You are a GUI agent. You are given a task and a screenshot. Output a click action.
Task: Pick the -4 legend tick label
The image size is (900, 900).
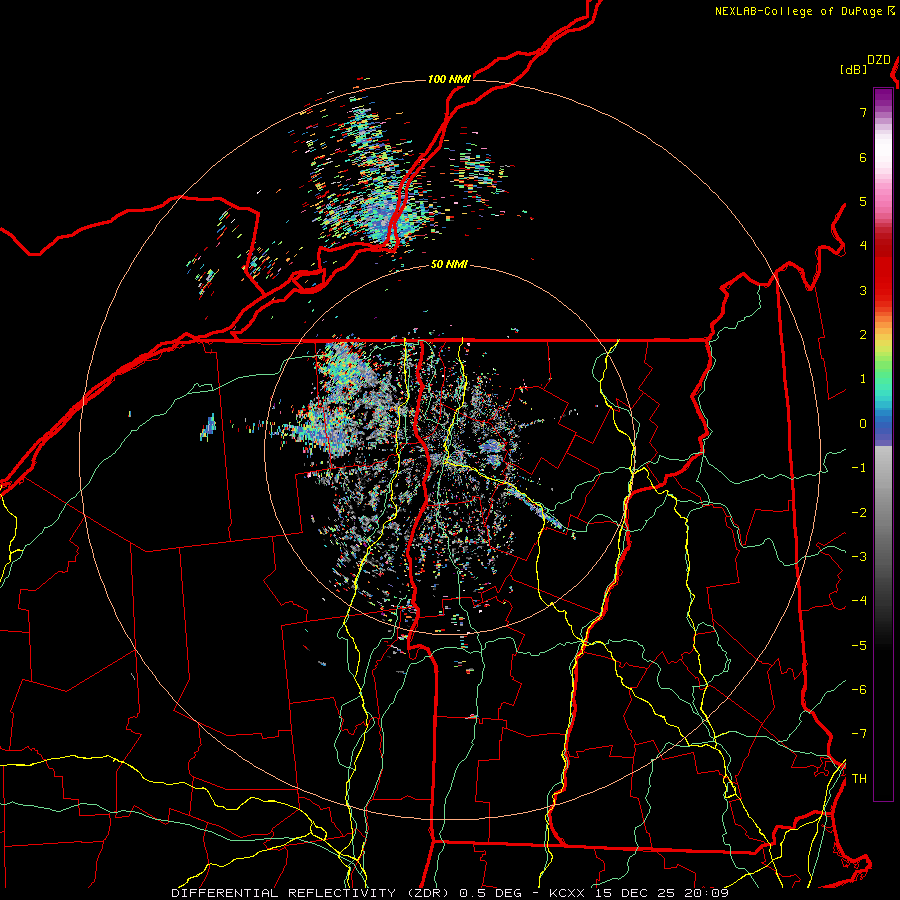859,600
